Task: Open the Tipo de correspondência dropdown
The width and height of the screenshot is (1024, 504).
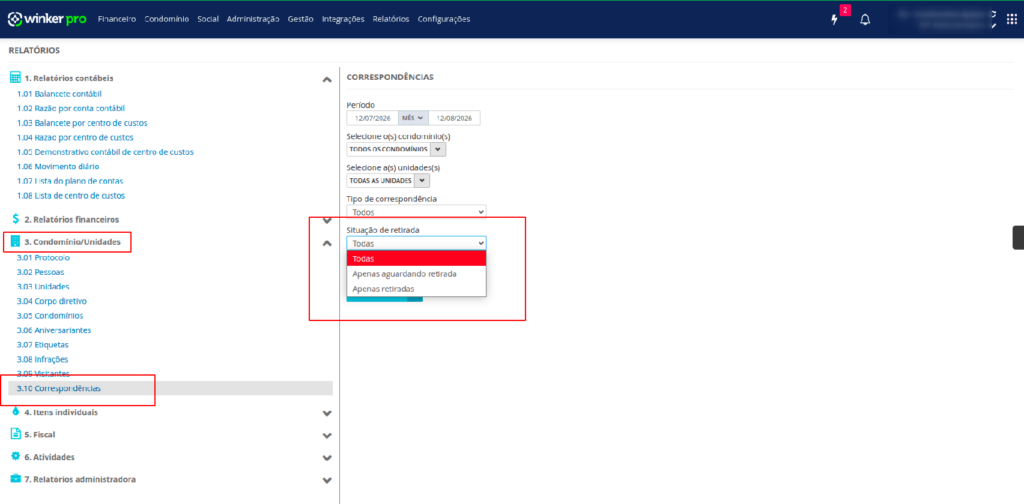Action: (x=417, y=212)
